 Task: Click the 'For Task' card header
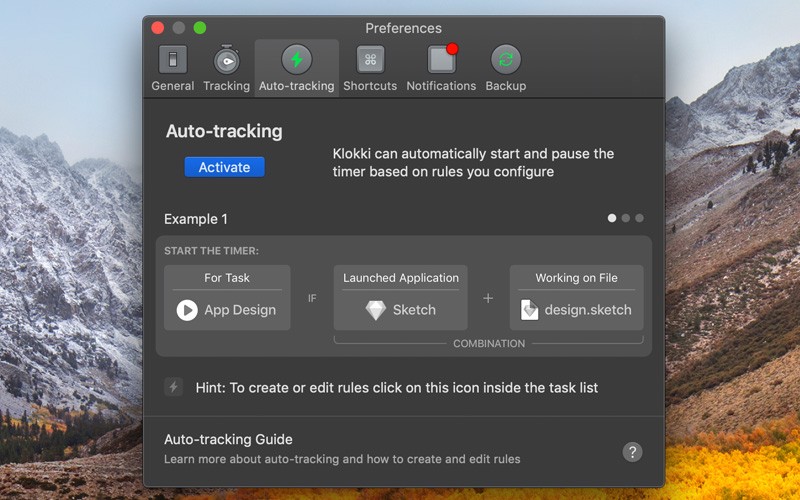227,278
